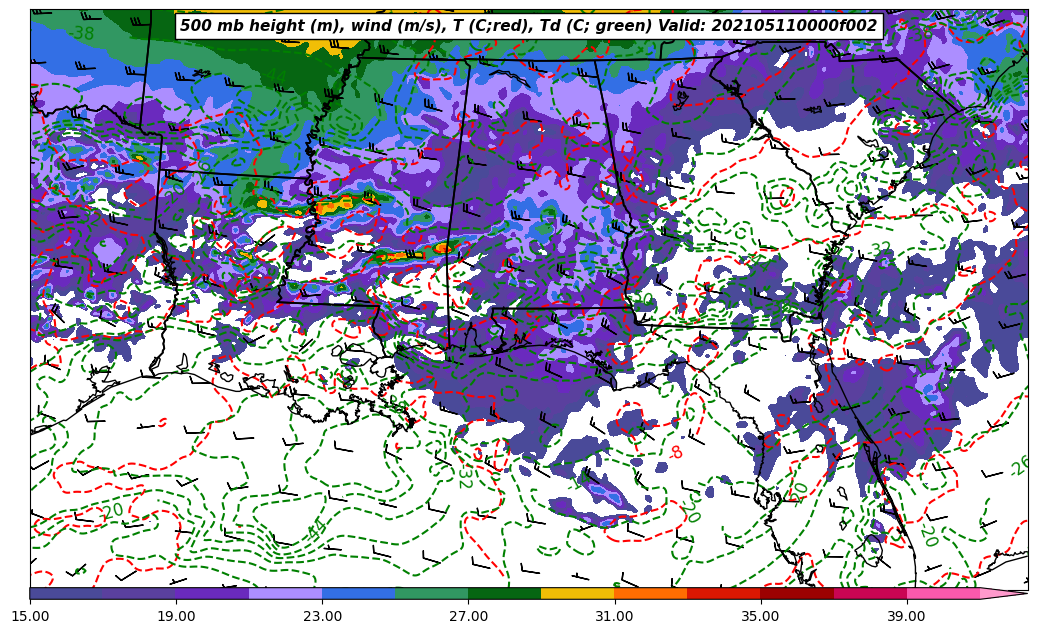
Task: Select the dark maroon colorbar segment
Action: pyautogui.click(x=796, y=594)
